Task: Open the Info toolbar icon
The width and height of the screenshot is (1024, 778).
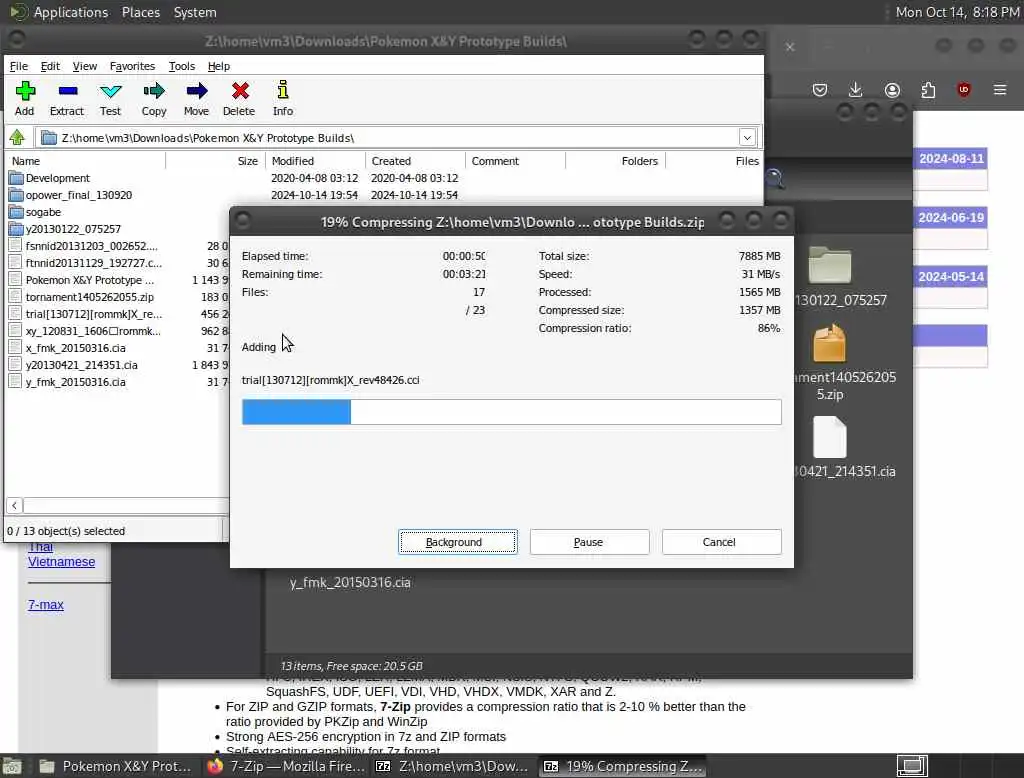Action: pyautogui.click(x=283, y=98)
